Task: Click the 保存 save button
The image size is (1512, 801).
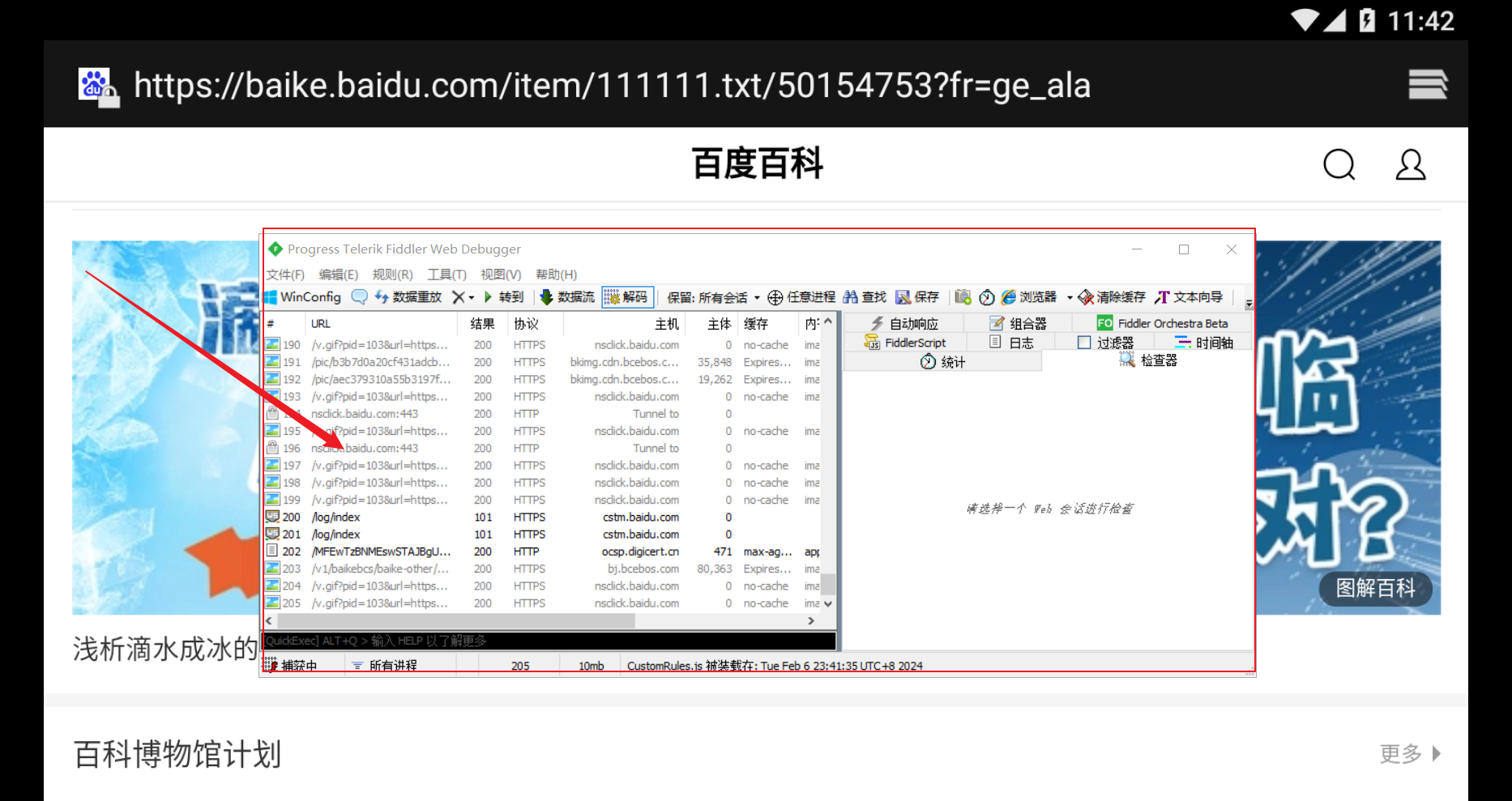Action: tap(917, 297)
